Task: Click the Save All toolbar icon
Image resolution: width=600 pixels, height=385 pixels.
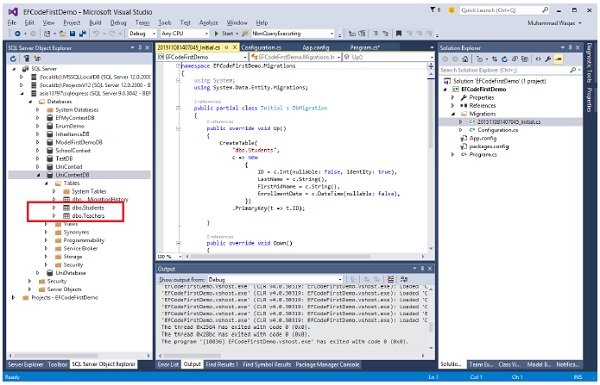Action: click(x=82, y=34)
